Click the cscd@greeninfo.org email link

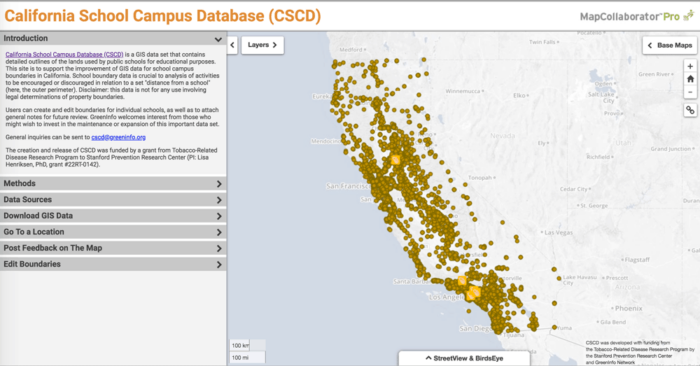click(118, 137)
